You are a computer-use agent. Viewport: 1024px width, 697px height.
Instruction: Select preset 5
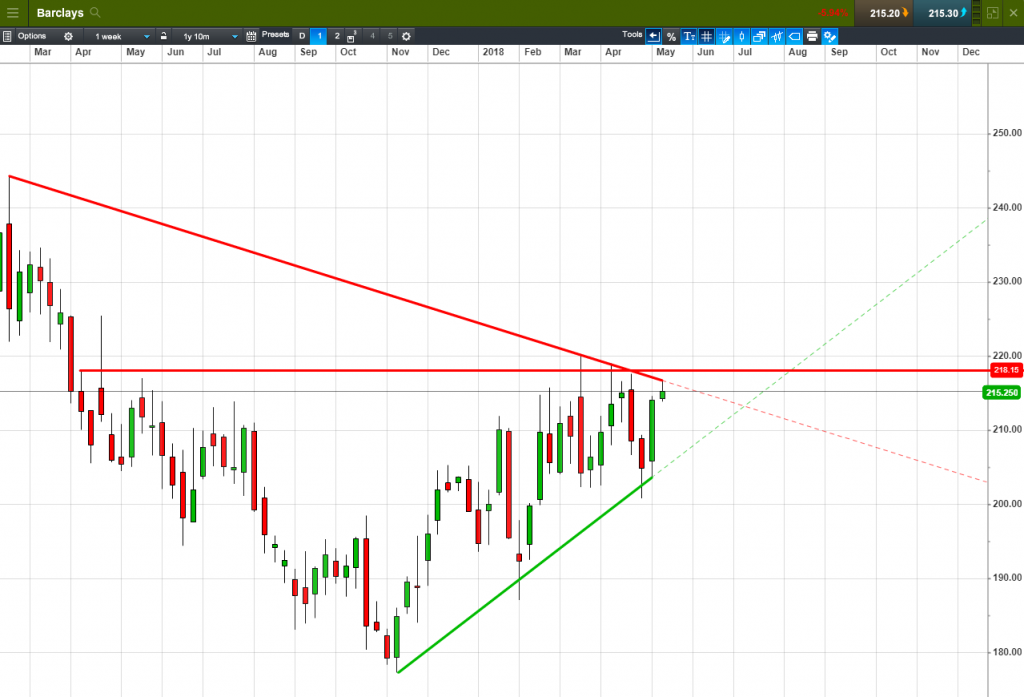tap(390, 37)
